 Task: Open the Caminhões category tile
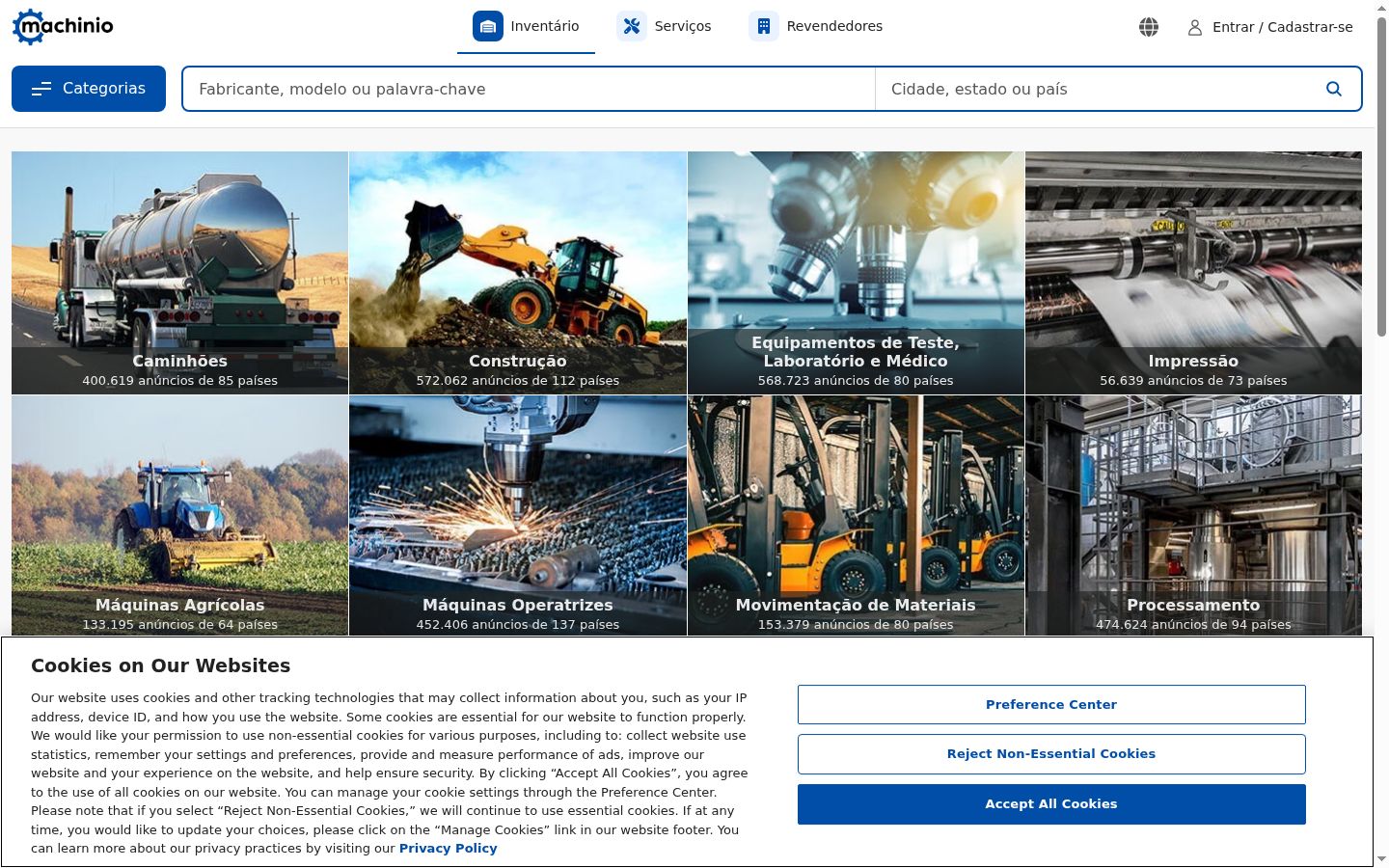pyautogui.click(x=180, y=273)
